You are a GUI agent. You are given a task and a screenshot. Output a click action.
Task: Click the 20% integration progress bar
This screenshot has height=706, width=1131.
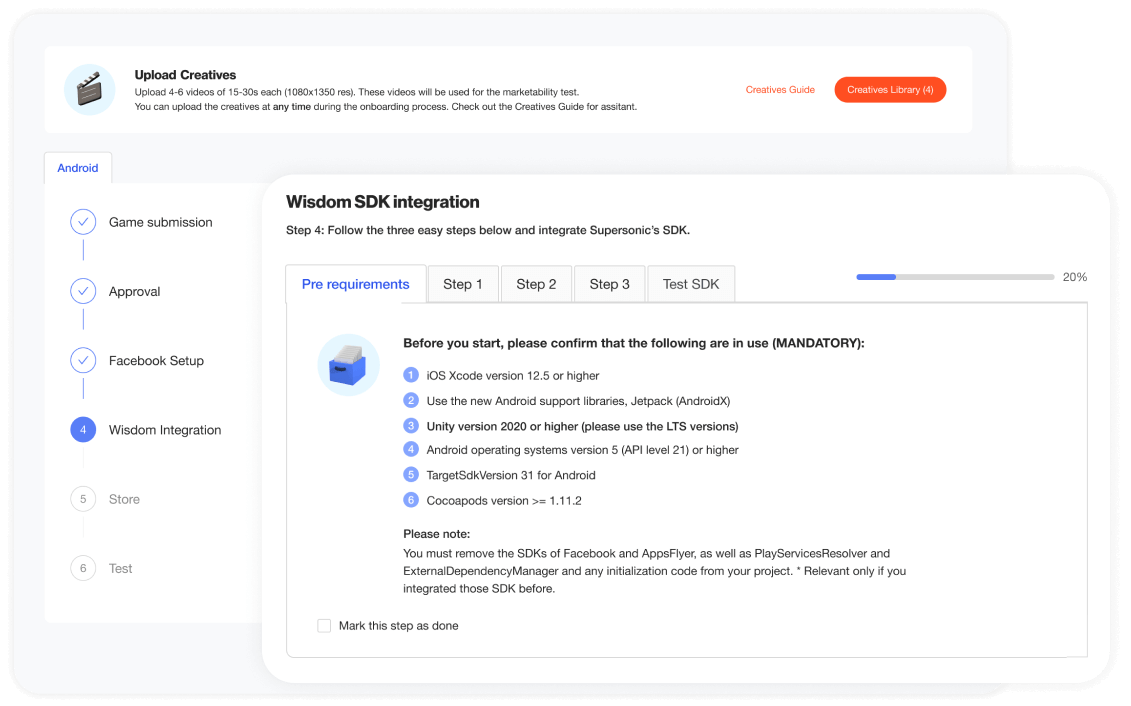click(x=955, y=277)
